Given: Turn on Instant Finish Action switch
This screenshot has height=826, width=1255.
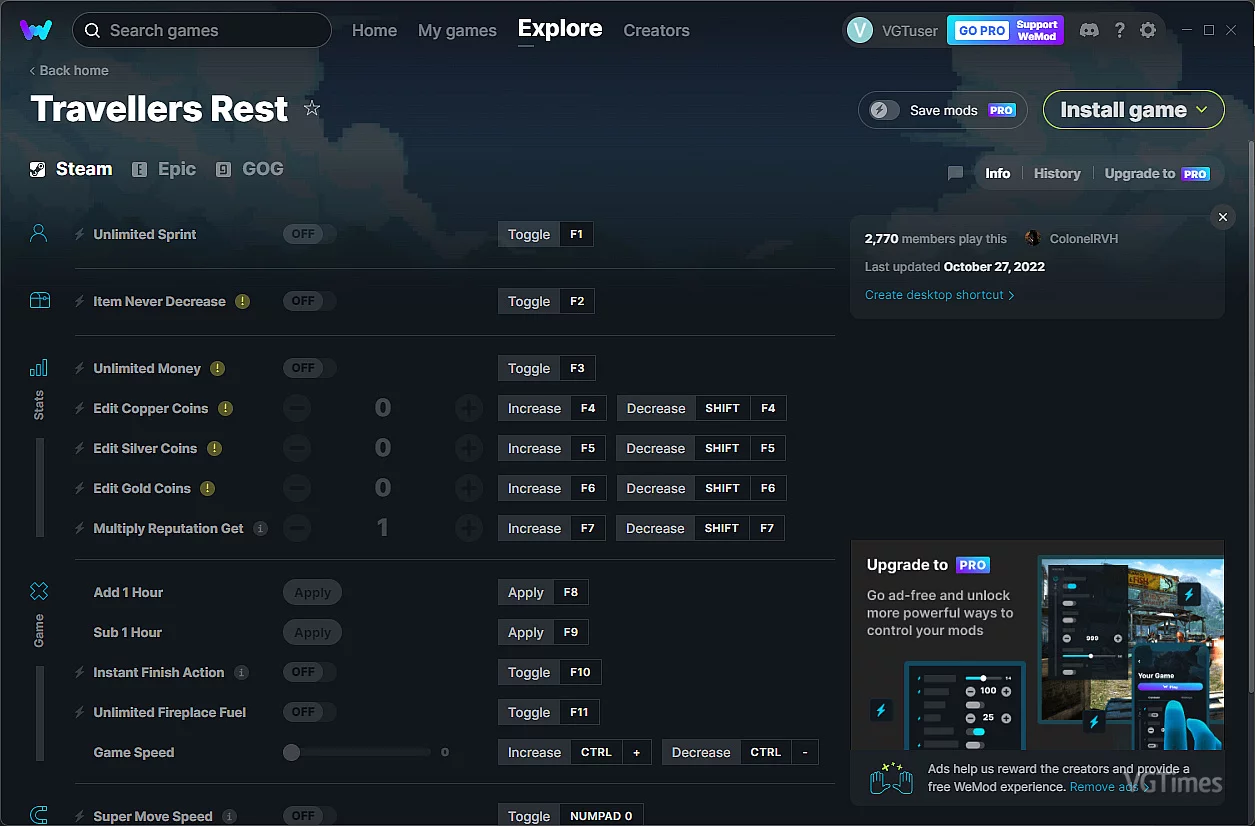Looking at the screenshot, I should (309, 672).
